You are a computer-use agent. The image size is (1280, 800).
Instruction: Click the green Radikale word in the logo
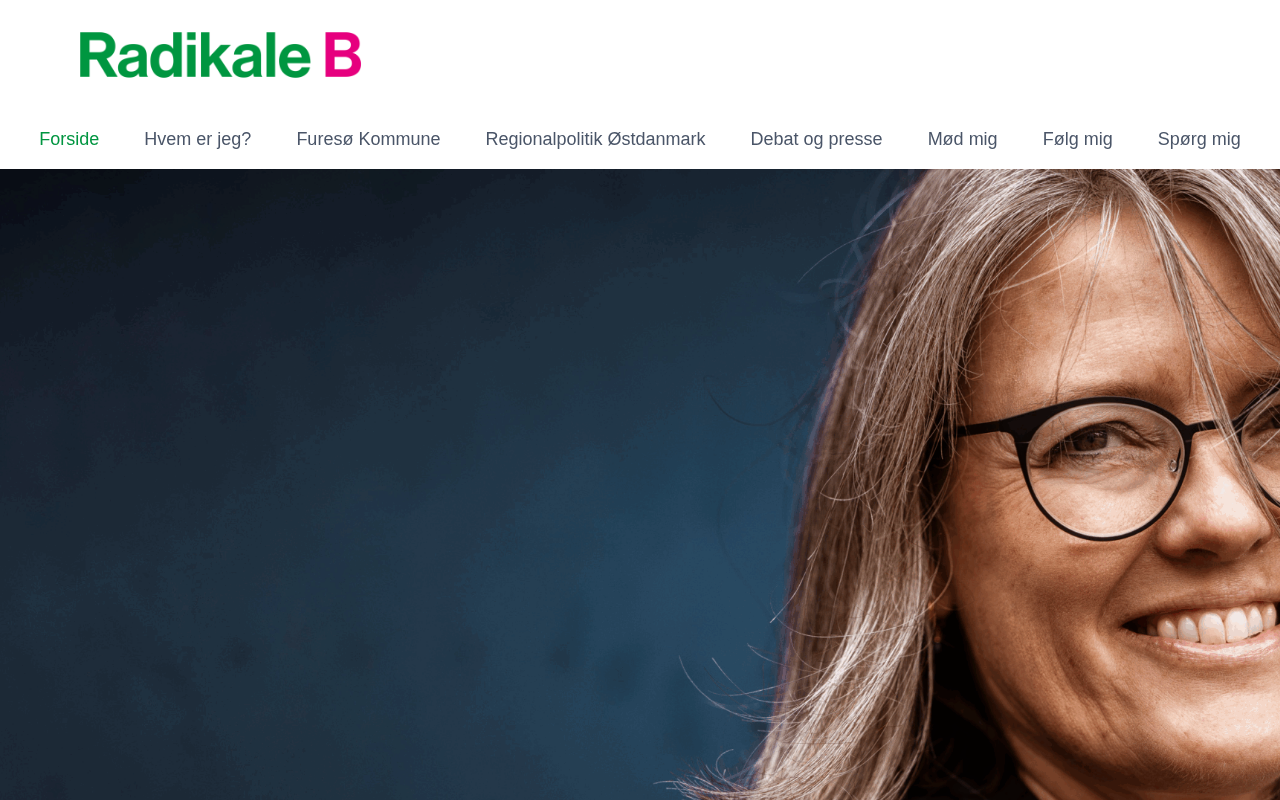click(x=195, y=55)
